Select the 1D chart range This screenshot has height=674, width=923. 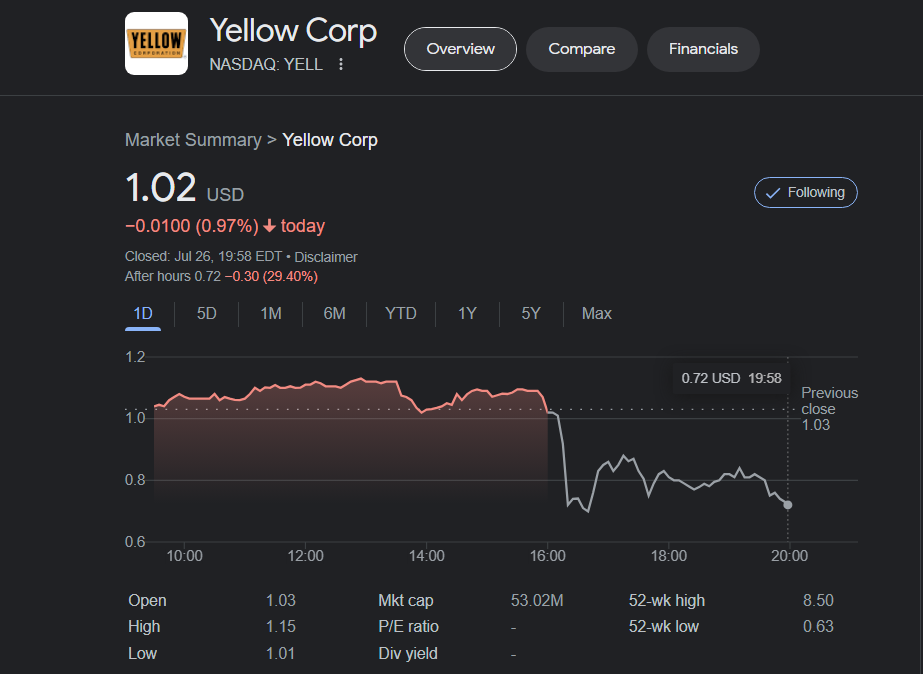142,313
